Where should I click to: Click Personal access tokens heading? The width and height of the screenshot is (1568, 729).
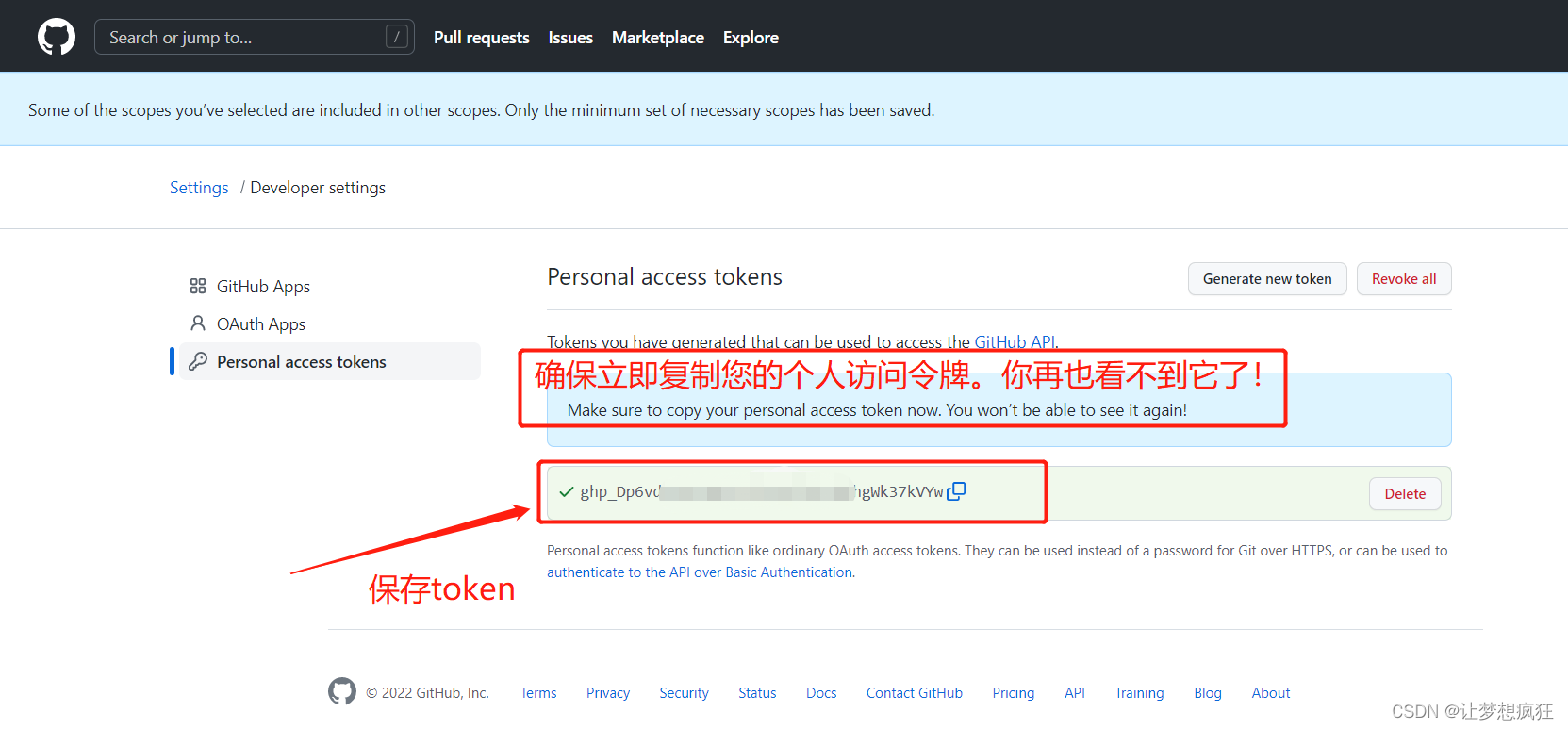coord(665,277)
